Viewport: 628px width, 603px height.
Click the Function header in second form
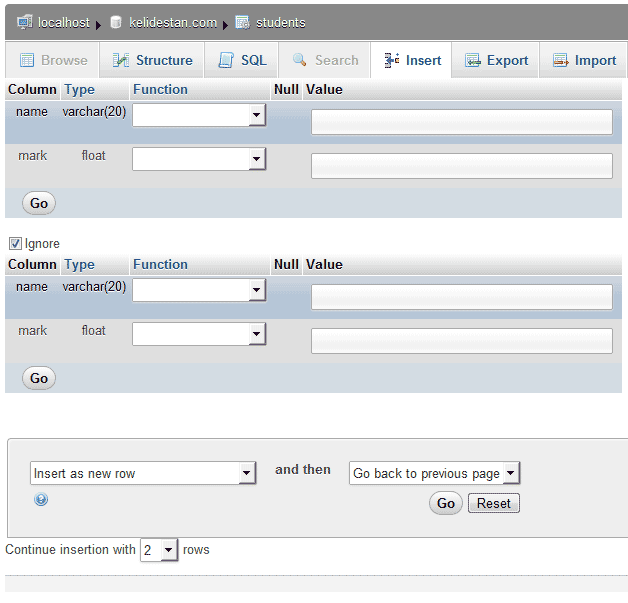coord(160,264)
